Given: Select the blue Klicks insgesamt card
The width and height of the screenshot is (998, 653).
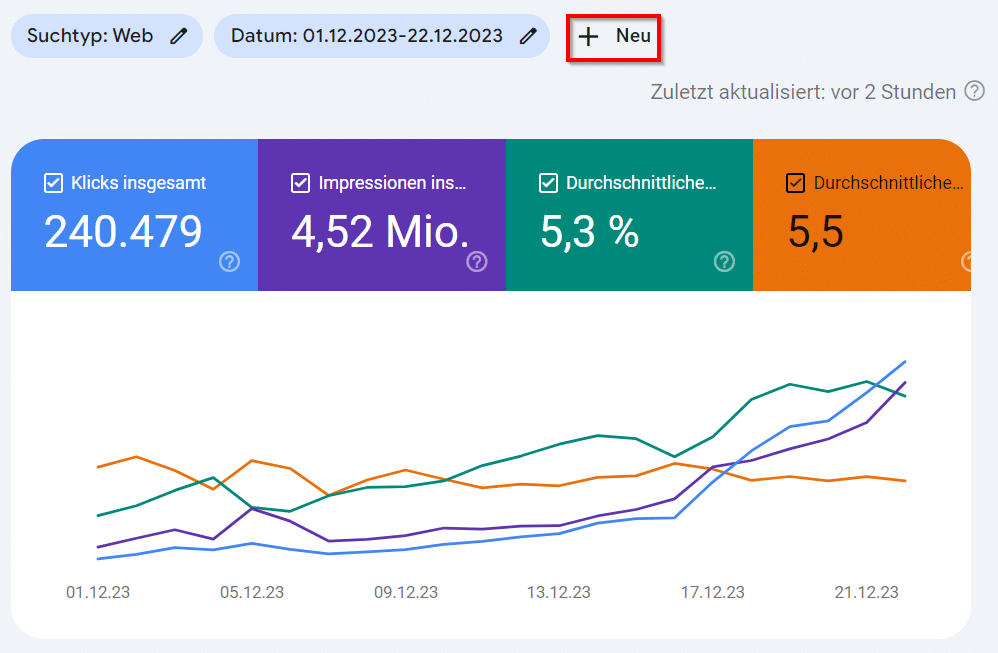Looking at the screenshot, I should point(134,215).
